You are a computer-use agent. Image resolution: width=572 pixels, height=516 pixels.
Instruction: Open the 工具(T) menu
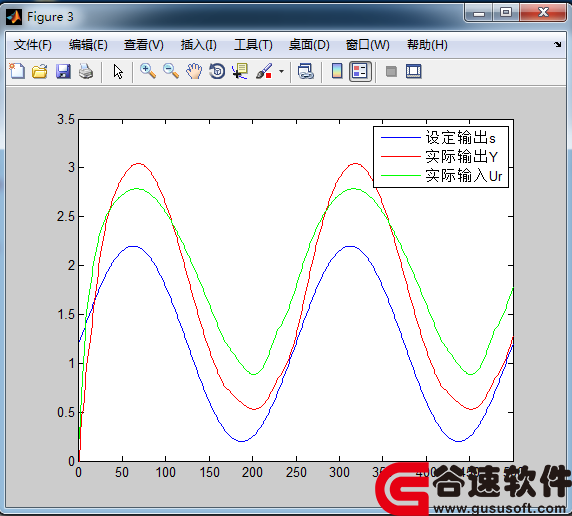[253, 45]
